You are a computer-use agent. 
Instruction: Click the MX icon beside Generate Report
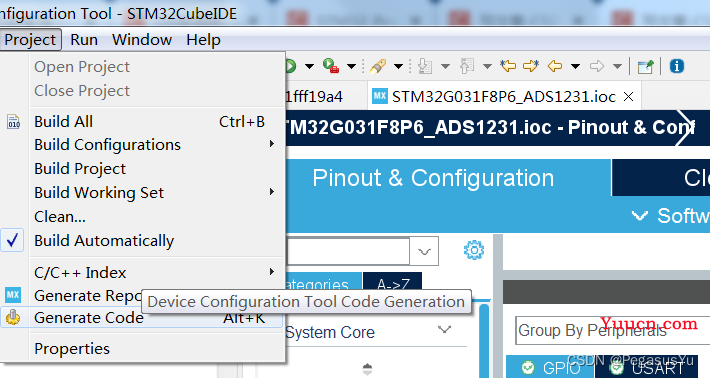[13, 295]
